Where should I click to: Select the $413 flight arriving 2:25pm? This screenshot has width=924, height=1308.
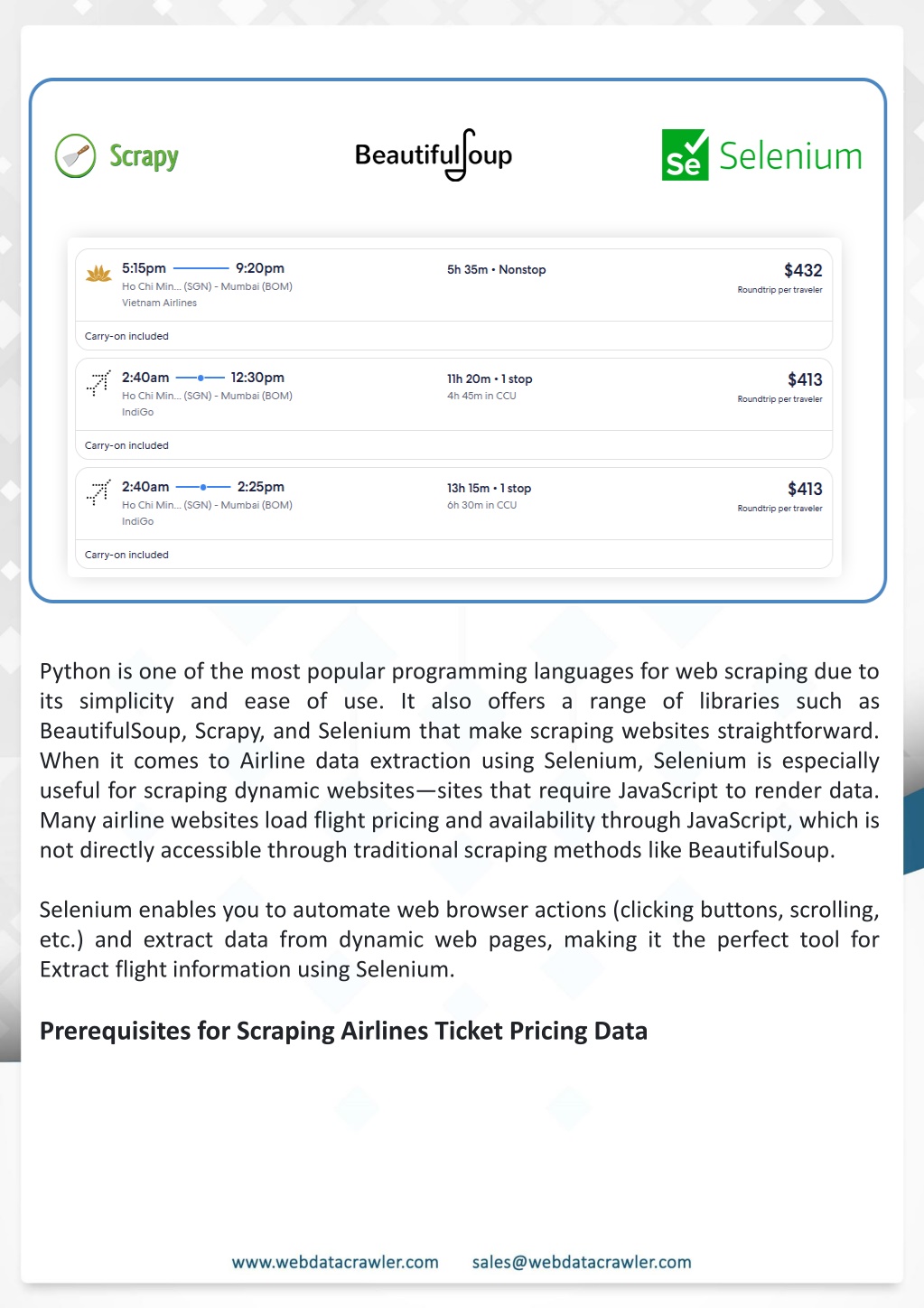coord(453,518)
